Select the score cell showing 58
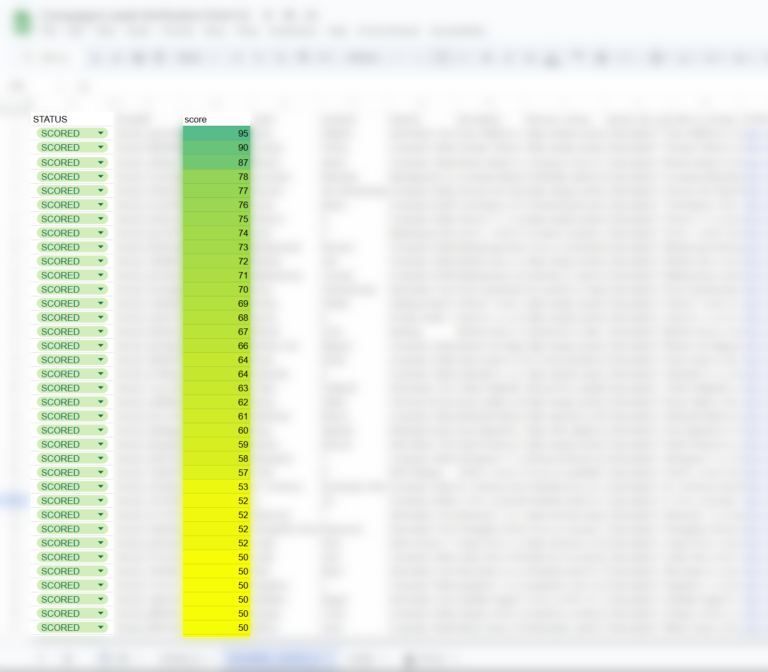The image size is (768, 672). coord(216,458)
